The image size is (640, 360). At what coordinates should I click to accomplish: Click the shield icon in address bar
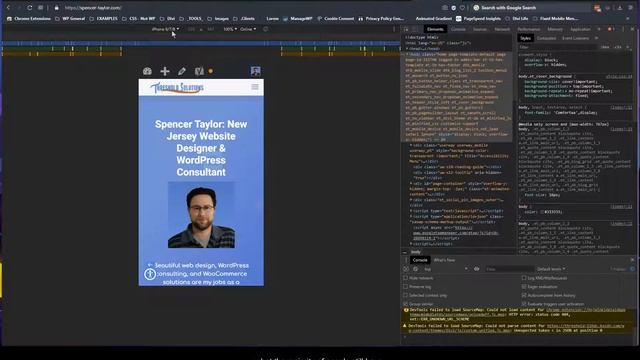pyautogui.click(x=453, y=8)
